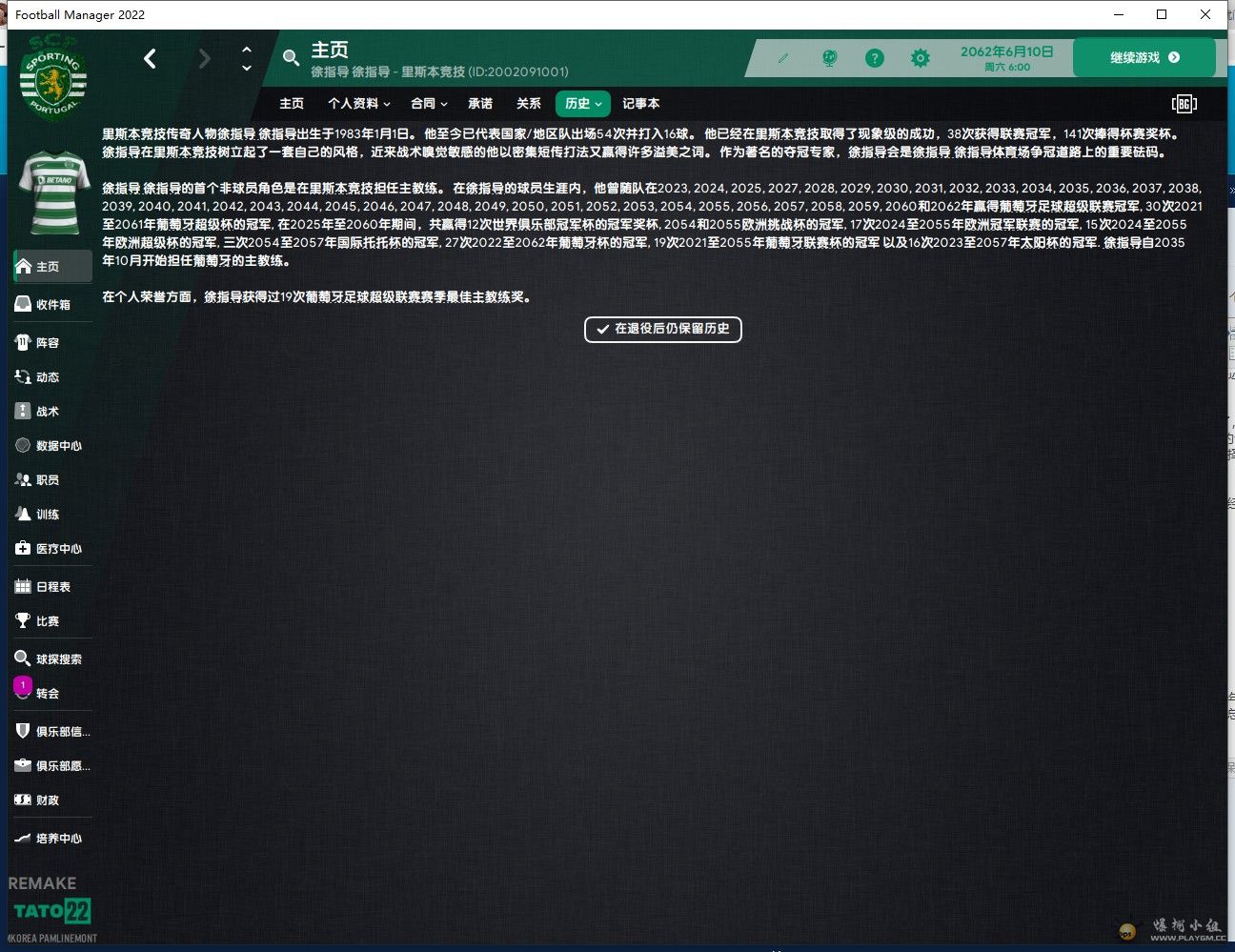The image size is (1235, 952).
Task: Go forward with the right arrow
Action: point(204,59)
